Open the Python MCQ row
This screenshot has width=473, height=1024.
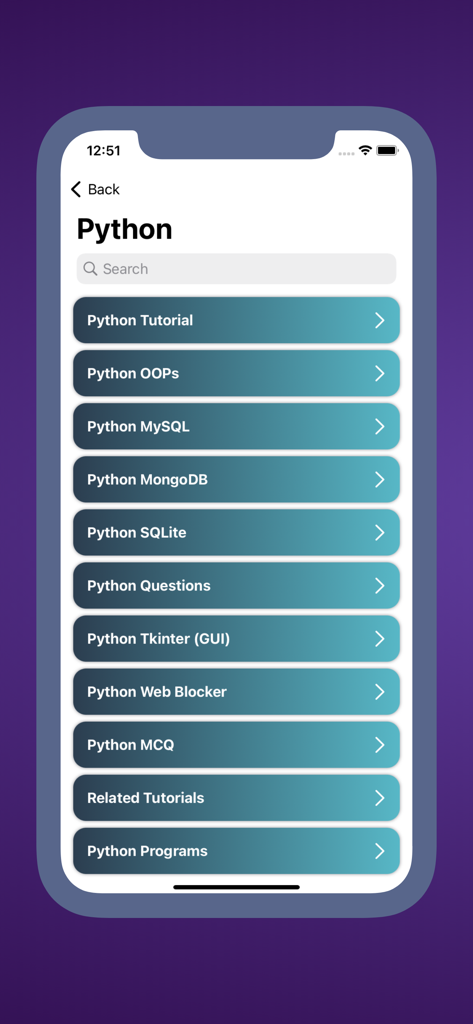[x=236, y=744]
